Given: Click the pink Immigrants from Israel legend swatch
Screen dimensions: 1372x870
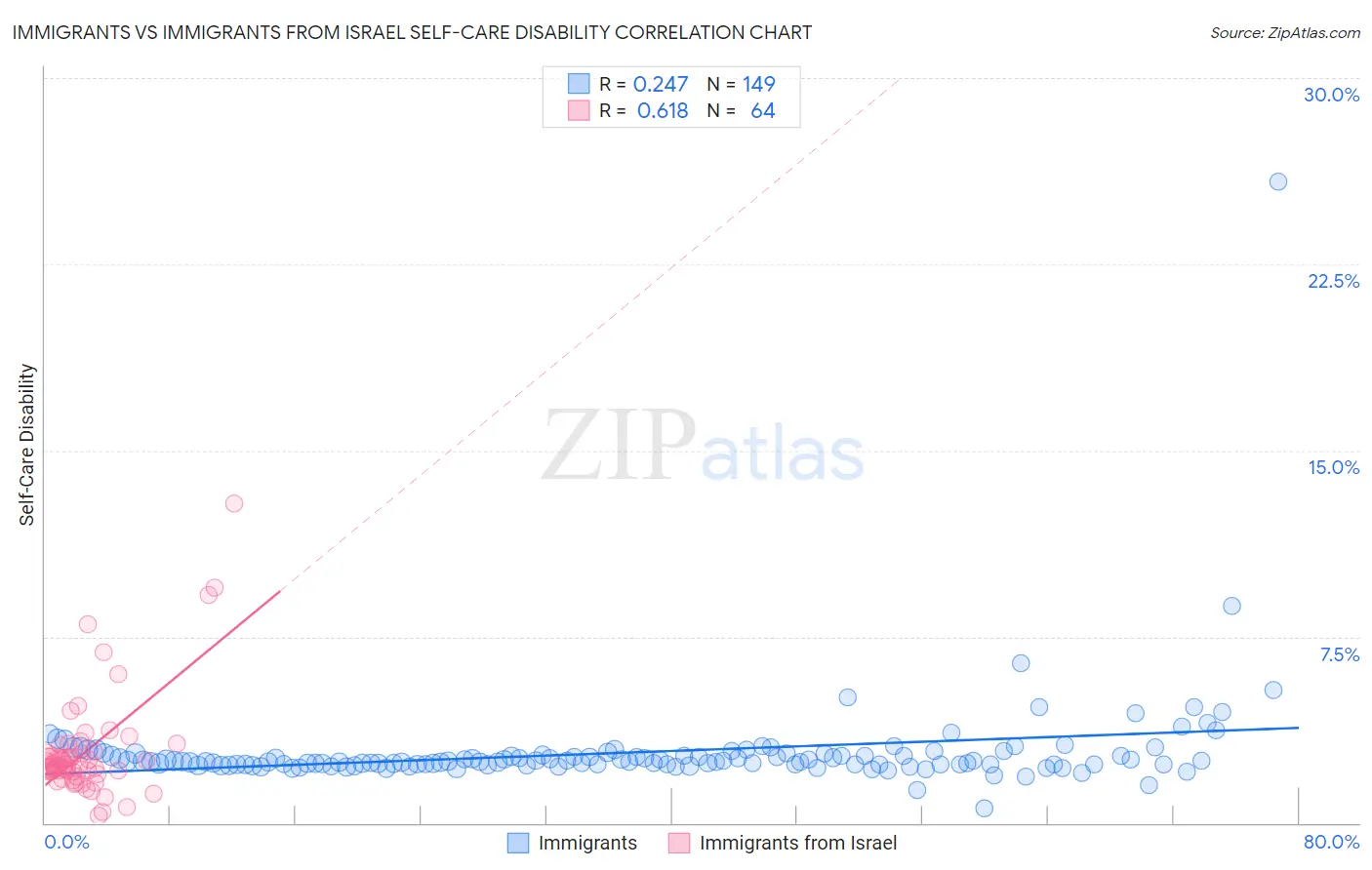Looking at the screenshot, I should [x=679, y=843].
